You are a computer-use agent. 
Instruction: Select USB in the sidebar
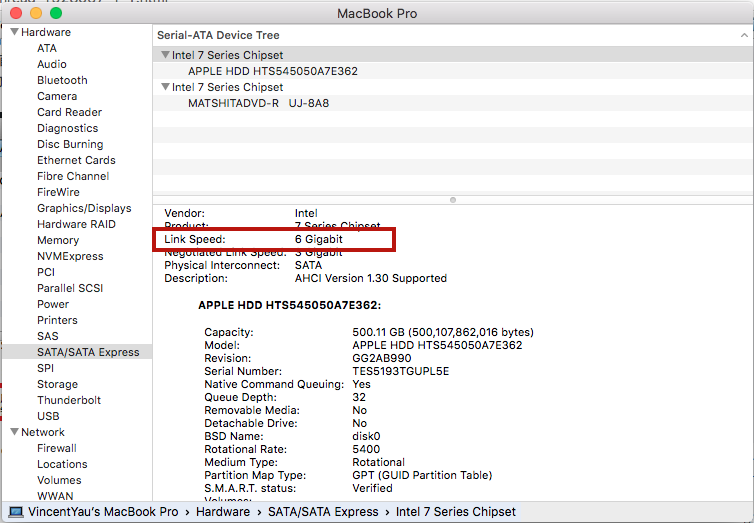tap(49, 416)
